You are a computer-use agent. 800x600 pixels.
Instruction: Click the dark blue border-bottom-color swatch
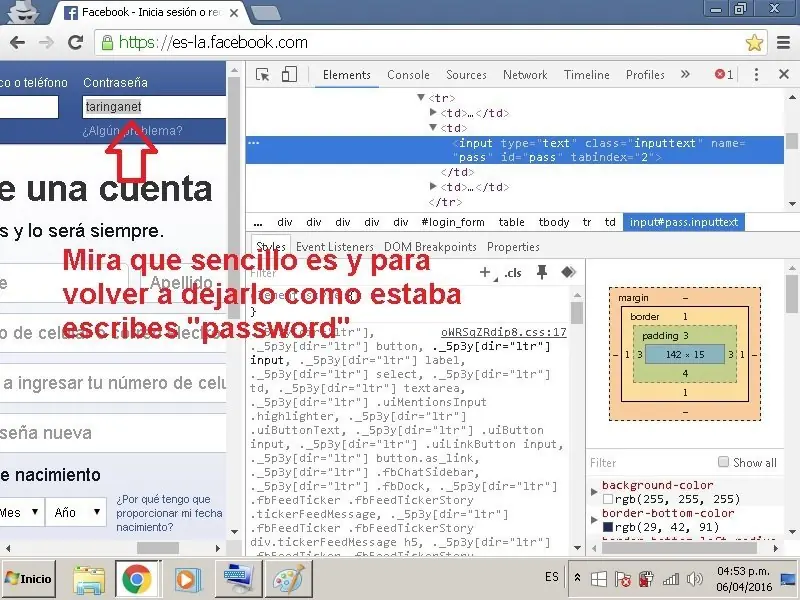click(608, 527)
